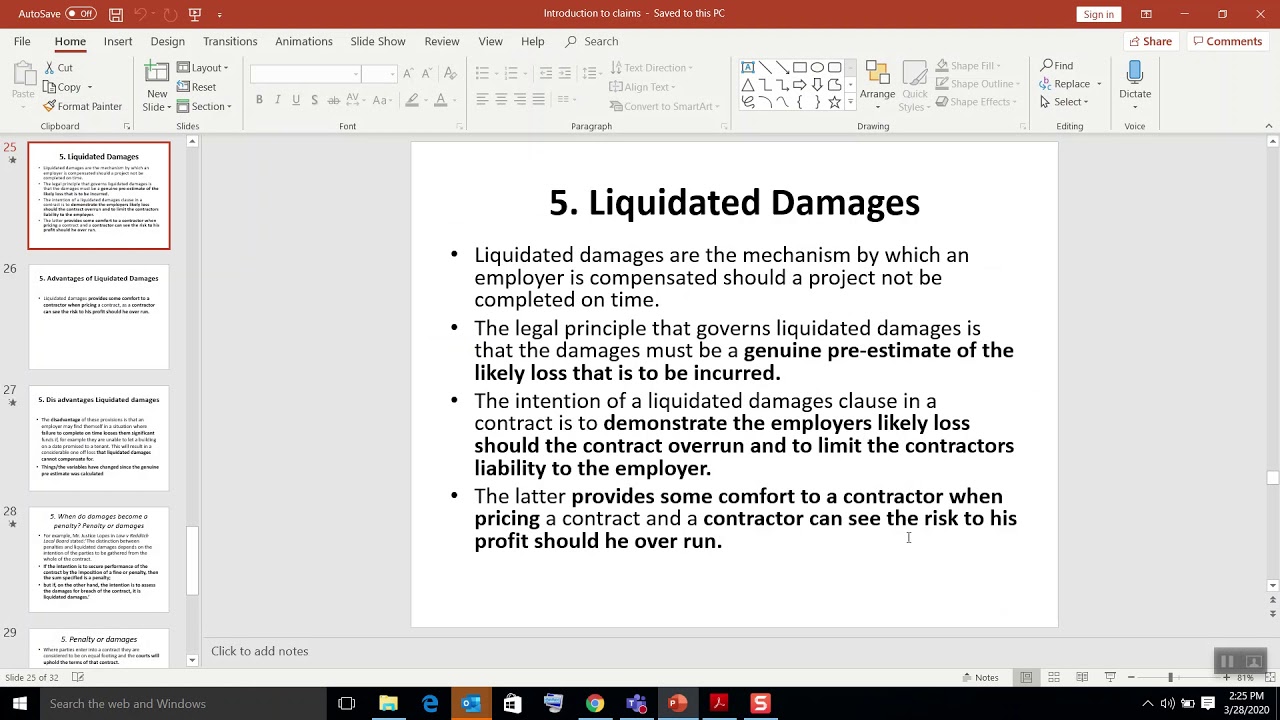Click the Numbering list icon

tap(511, 73)
